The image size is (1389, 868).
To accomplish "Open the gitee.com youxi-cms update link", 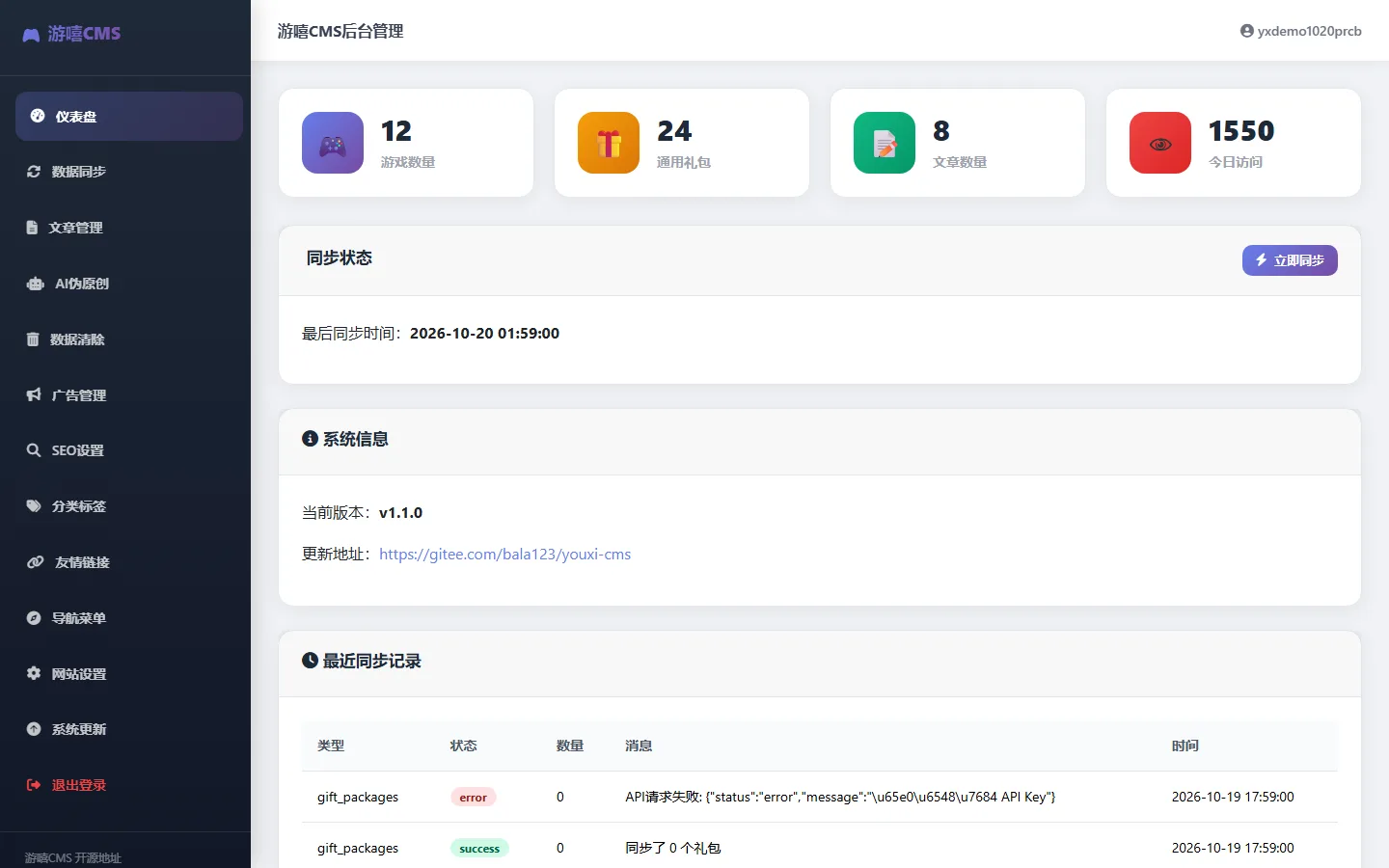I will 504,555.
